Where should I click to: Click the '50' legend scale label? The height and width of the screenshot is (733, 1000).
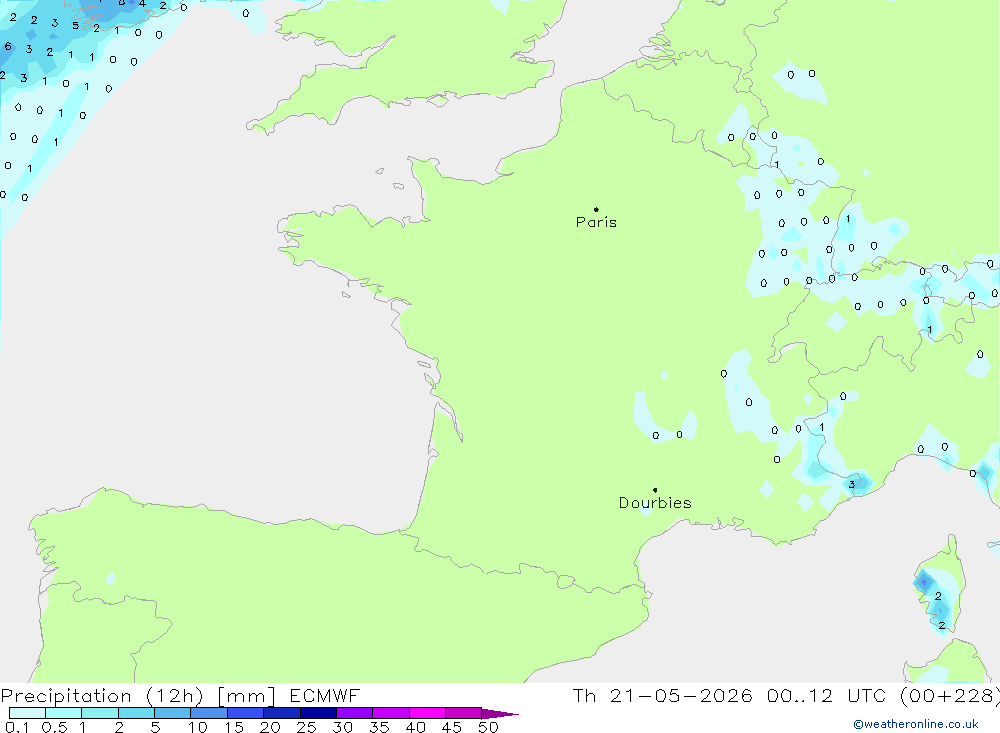tap(488, 727)
